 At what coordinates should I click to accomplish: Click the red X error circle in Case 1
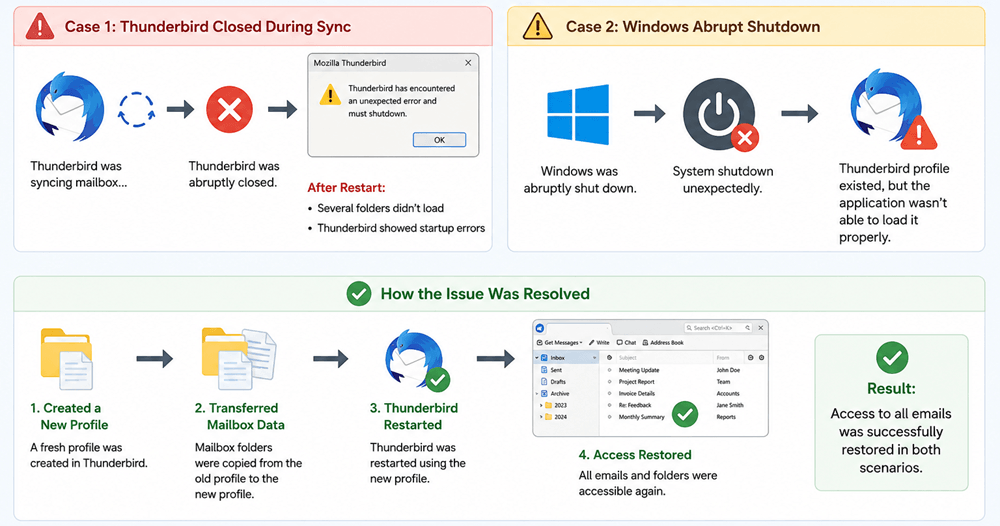pos(229,110)
